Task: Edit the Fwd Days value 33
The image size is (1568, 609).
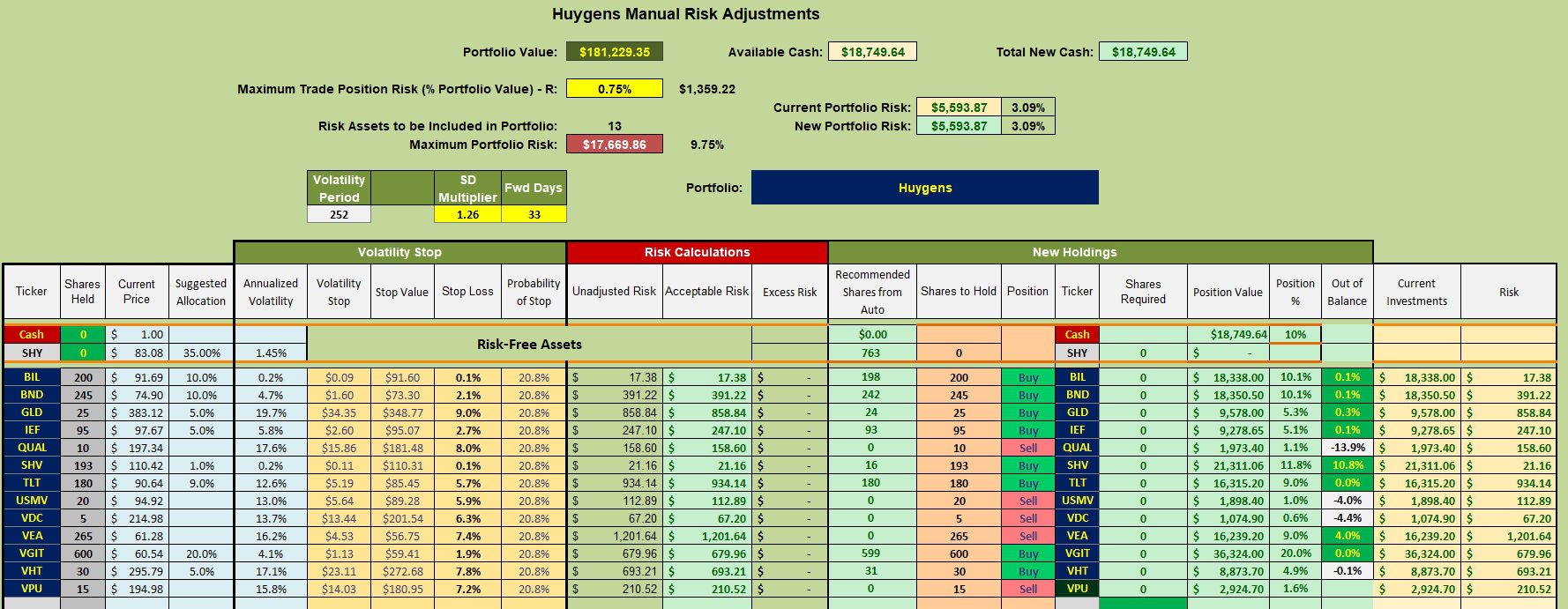Action: coord(534,214)
